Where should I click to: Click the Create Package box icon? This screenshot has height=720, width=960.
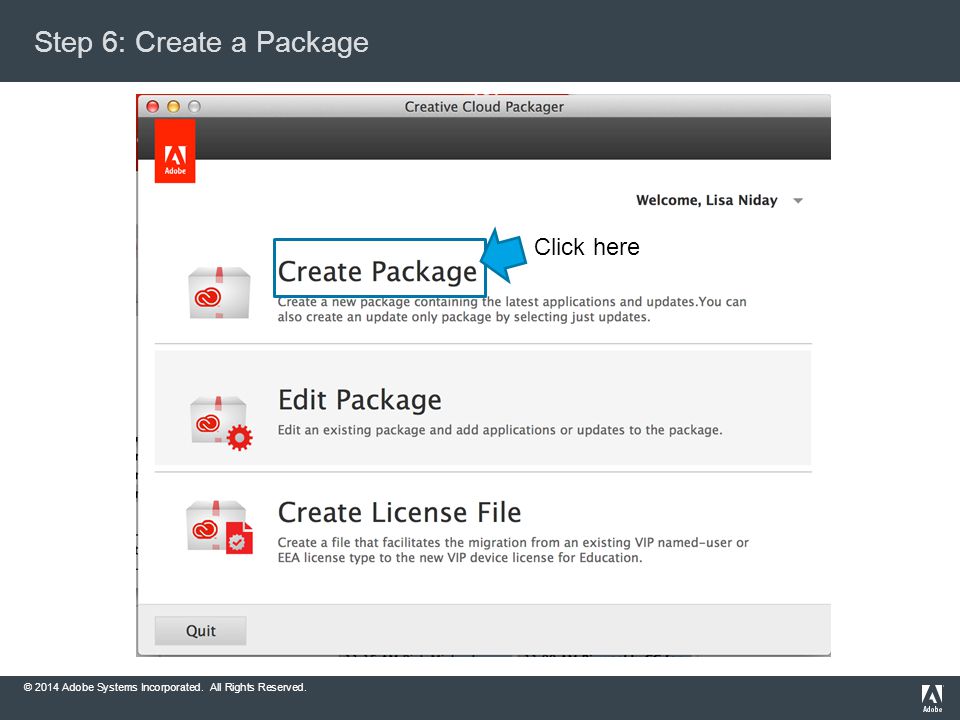219,293
